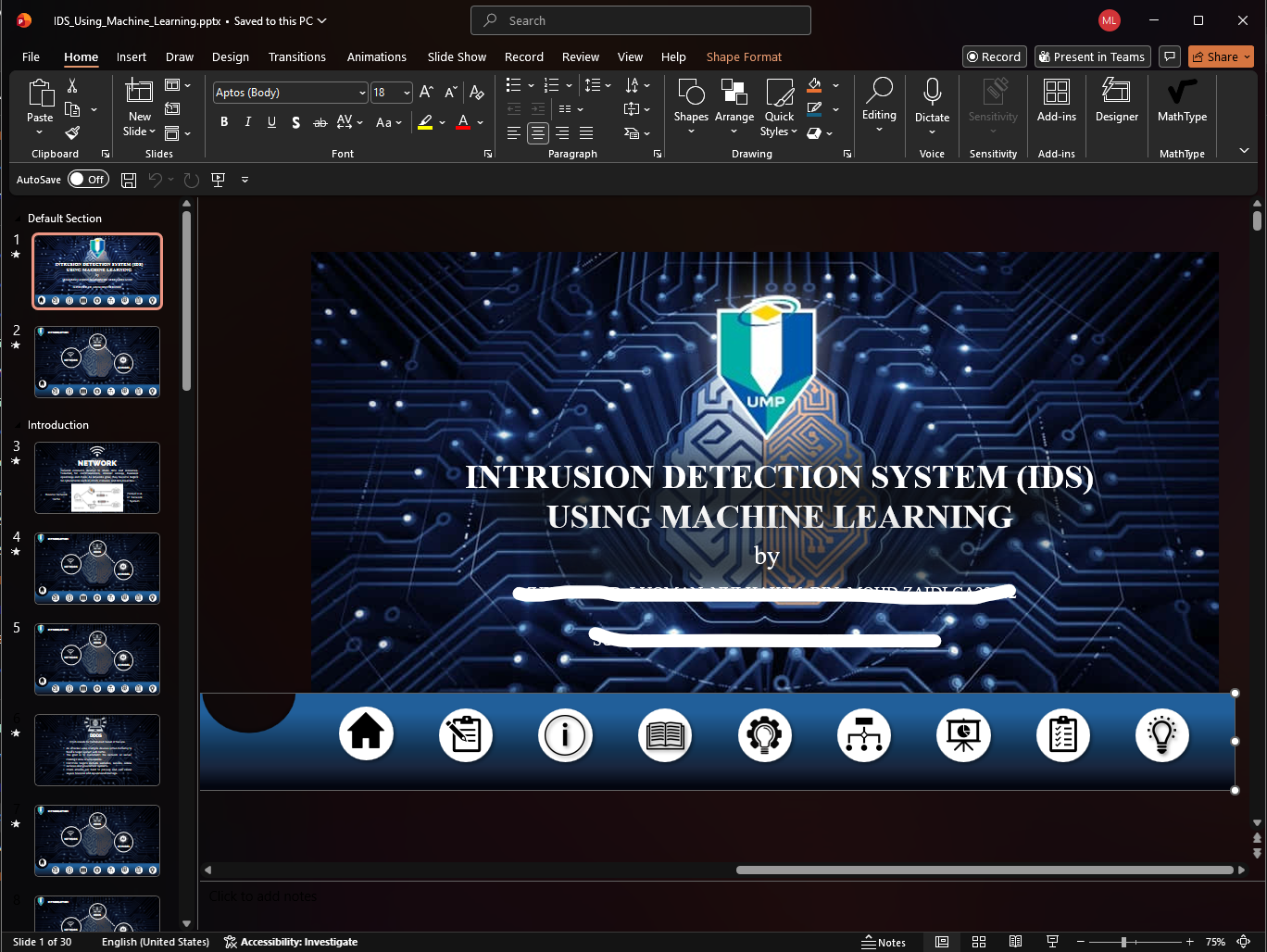Select slide 3 thumbnail with NETWORK title
This screenshot has height=952, width=1267.
click(x=97, y=478)
